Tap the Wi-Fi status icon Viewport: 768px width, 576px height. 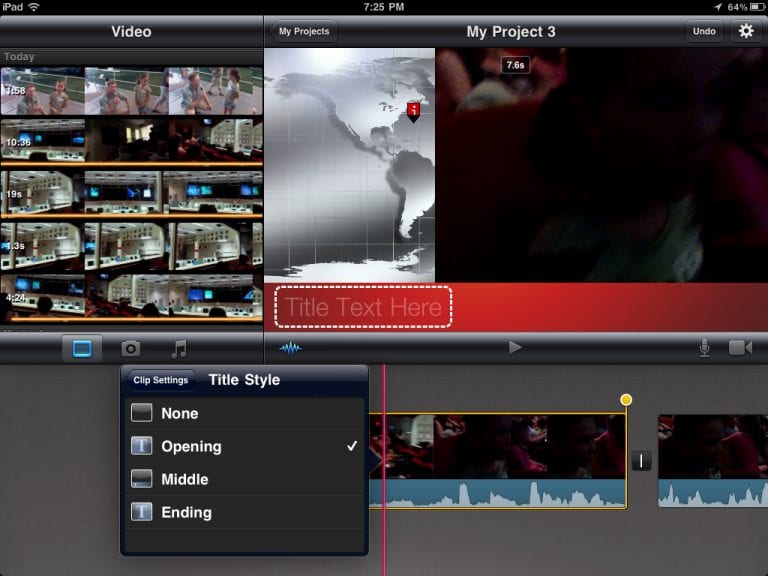pos(33,7)
